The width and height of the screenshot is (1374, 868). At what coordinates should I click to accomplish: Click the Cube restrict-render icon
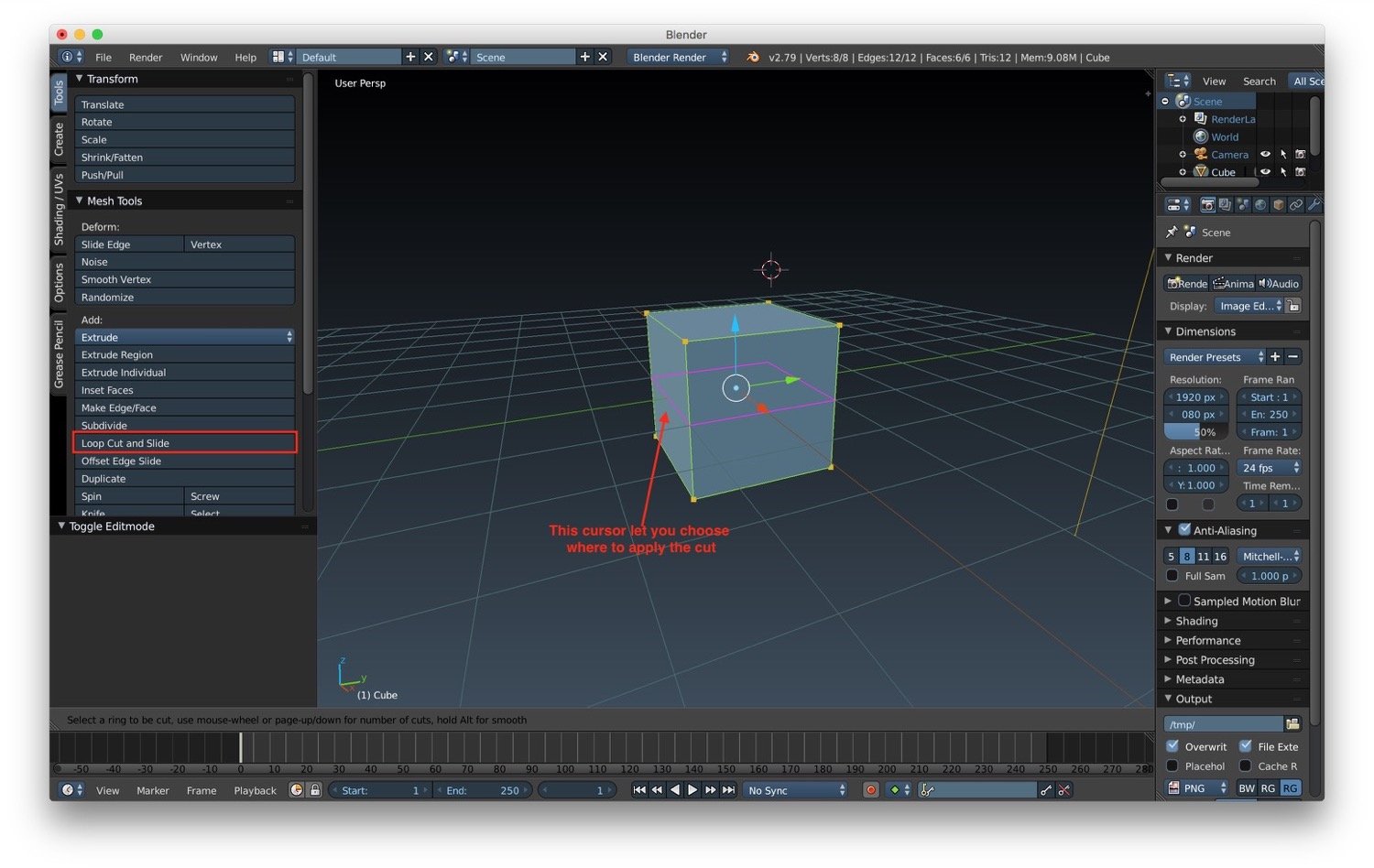1300,172
